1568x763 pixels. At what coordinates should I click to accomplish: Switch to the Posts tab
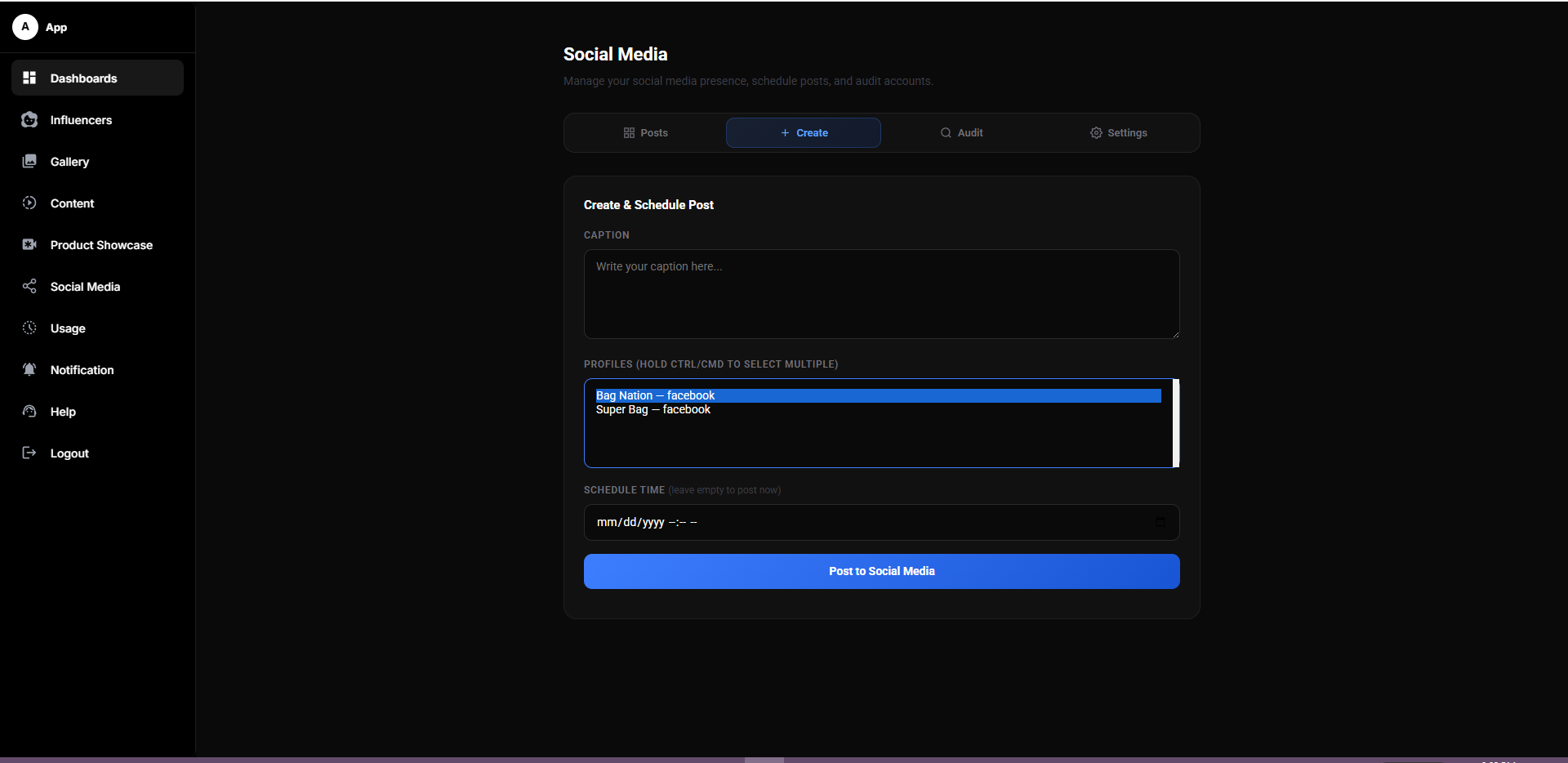tap(645, 132)
